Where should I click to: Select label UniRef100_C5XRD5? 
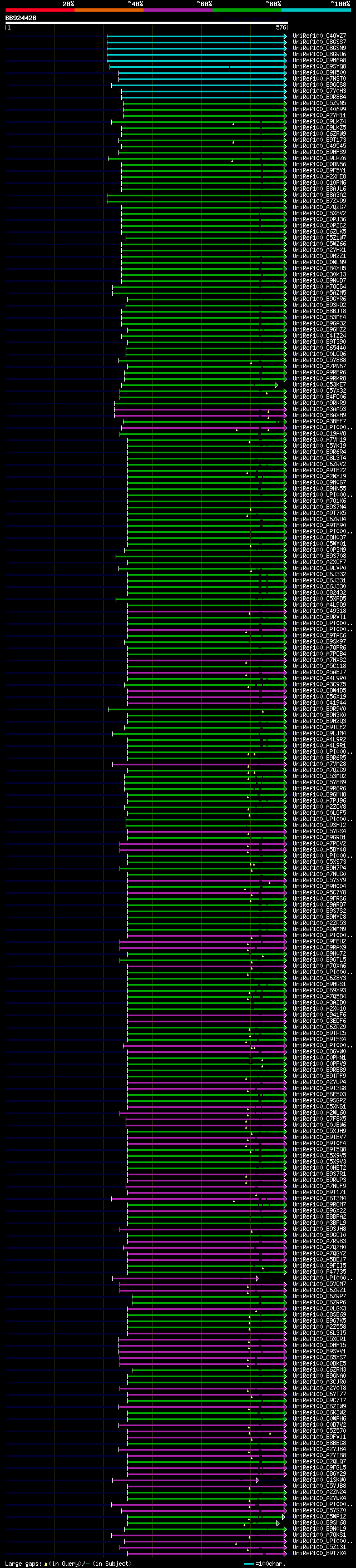[319, 599]
